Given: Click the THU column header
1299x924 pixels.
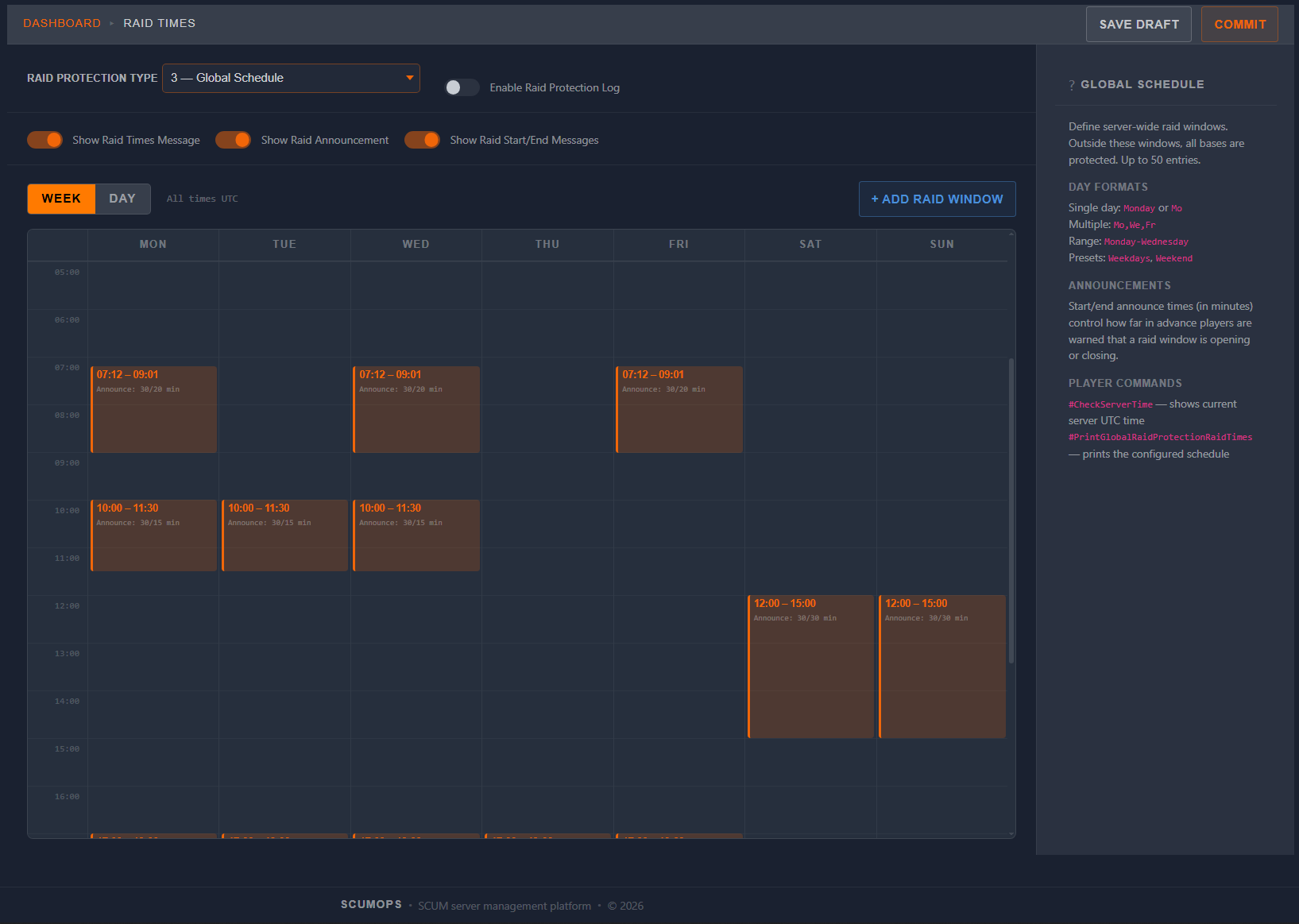Looking at the screenshot, I should point(547,244).
